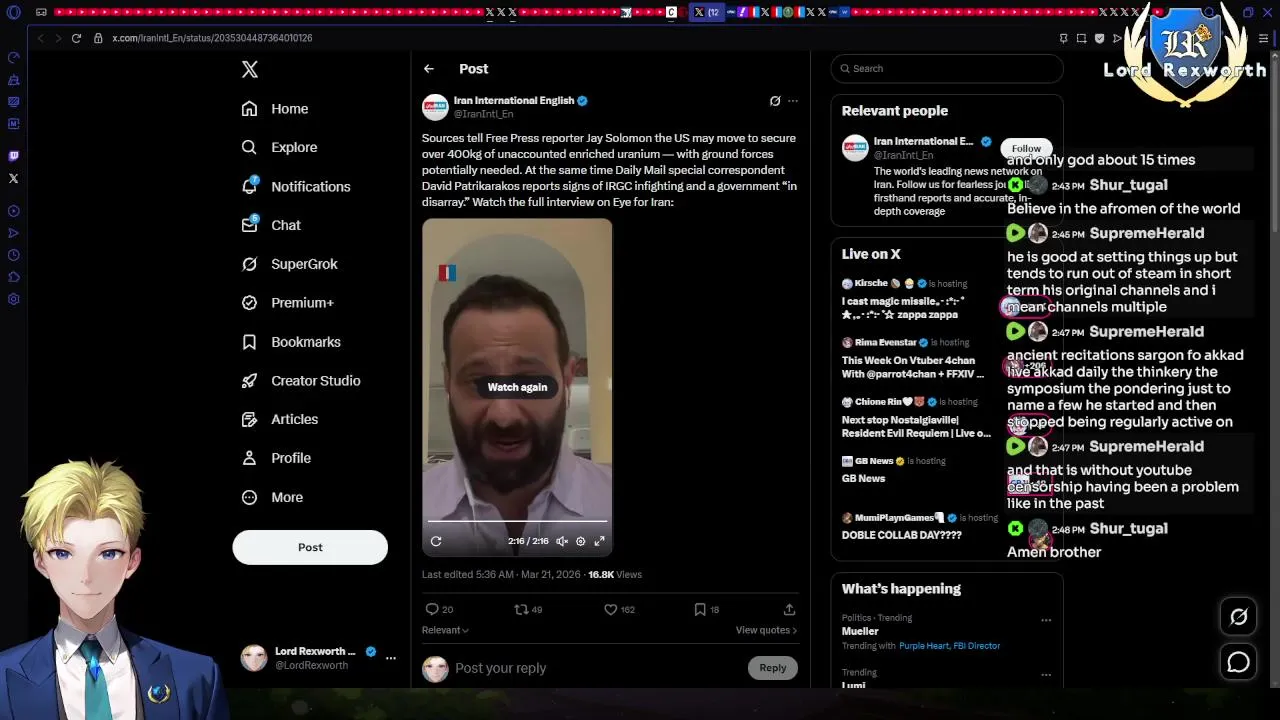Go back with the Post back arrow
1280x720 pixels.
coord(429,69)
